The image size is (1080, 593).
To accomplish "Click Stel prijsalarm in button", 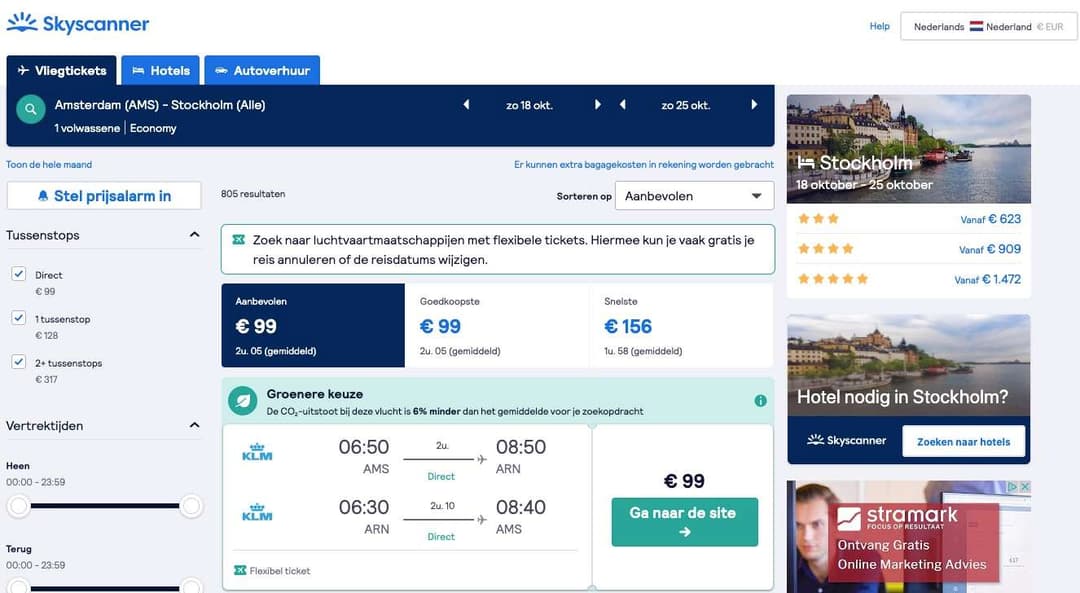I will (x=104, y=196).
